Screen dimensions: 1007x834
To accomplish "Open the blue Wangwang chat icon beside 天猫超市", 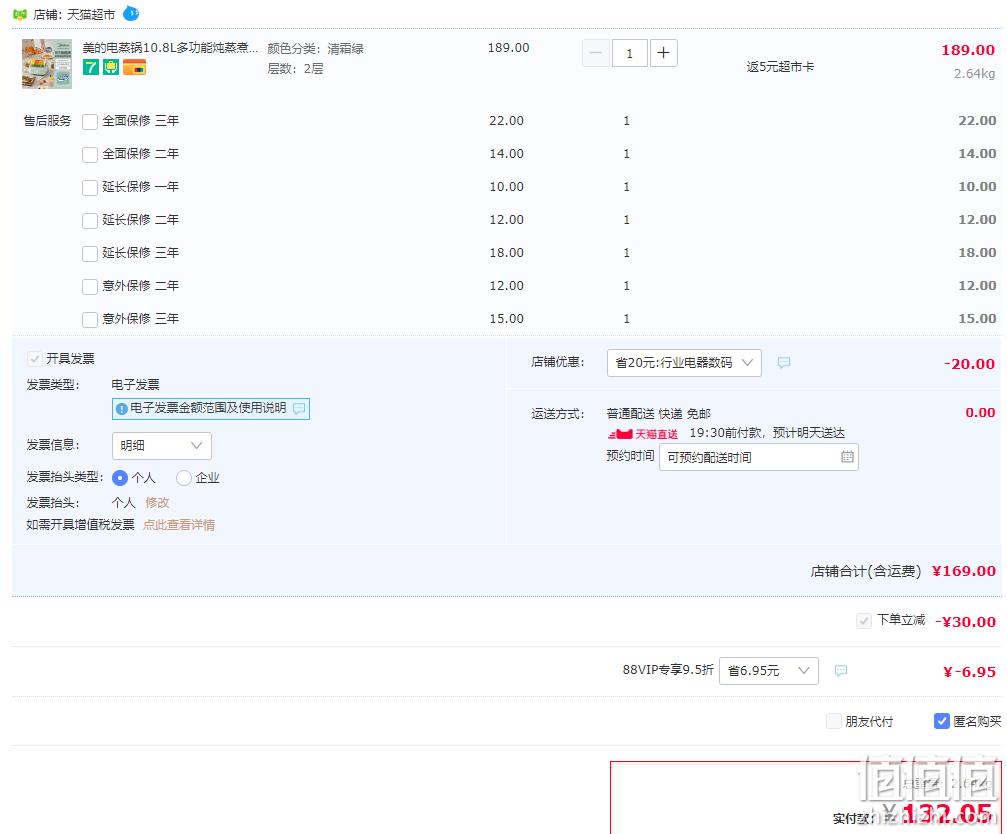I will coord(131,13).
